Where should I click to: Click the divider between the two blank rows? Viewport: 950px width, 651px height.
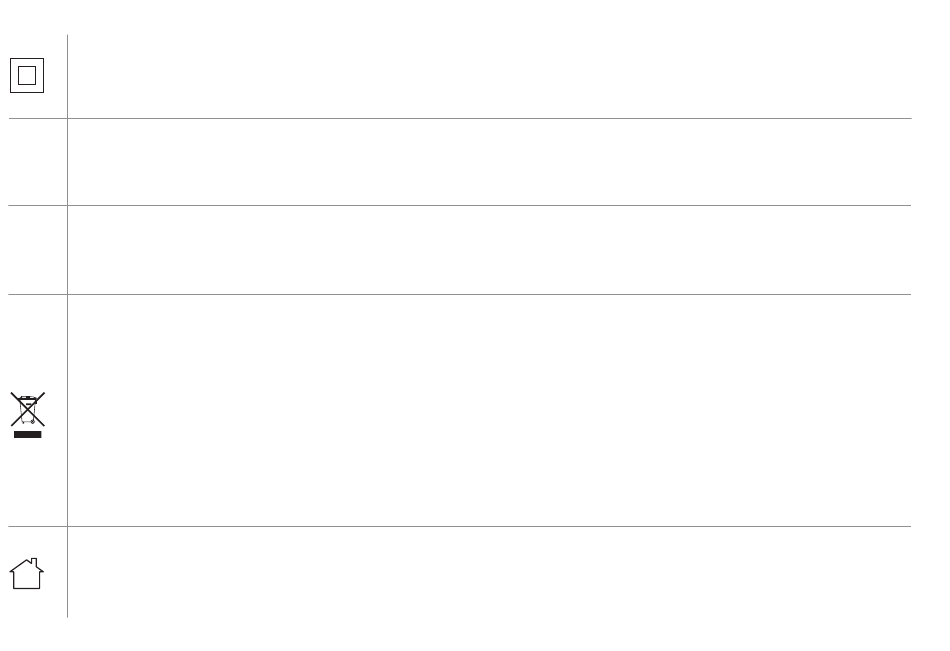click(x=460, y=205)
